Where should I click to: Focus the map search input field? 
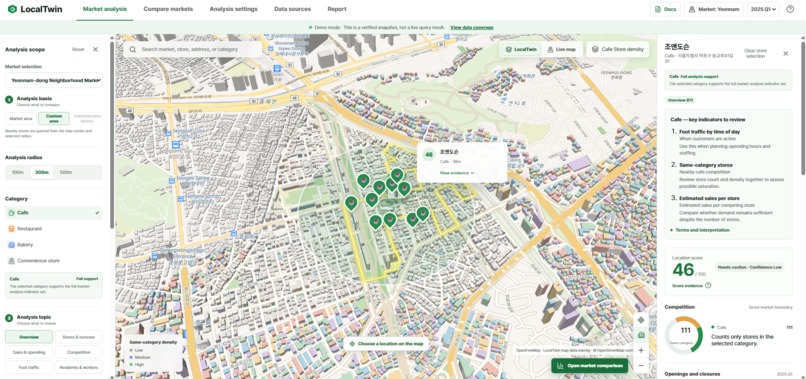pos(193,49)
